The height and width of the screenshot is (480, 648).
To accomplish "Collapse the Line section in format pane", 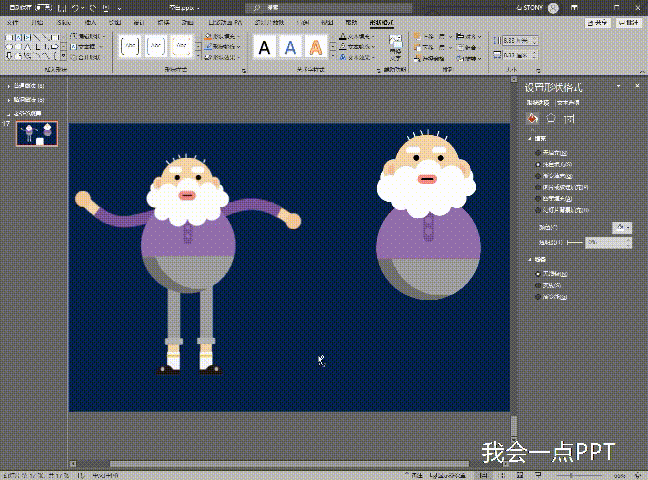I will (x=530, y=260).
